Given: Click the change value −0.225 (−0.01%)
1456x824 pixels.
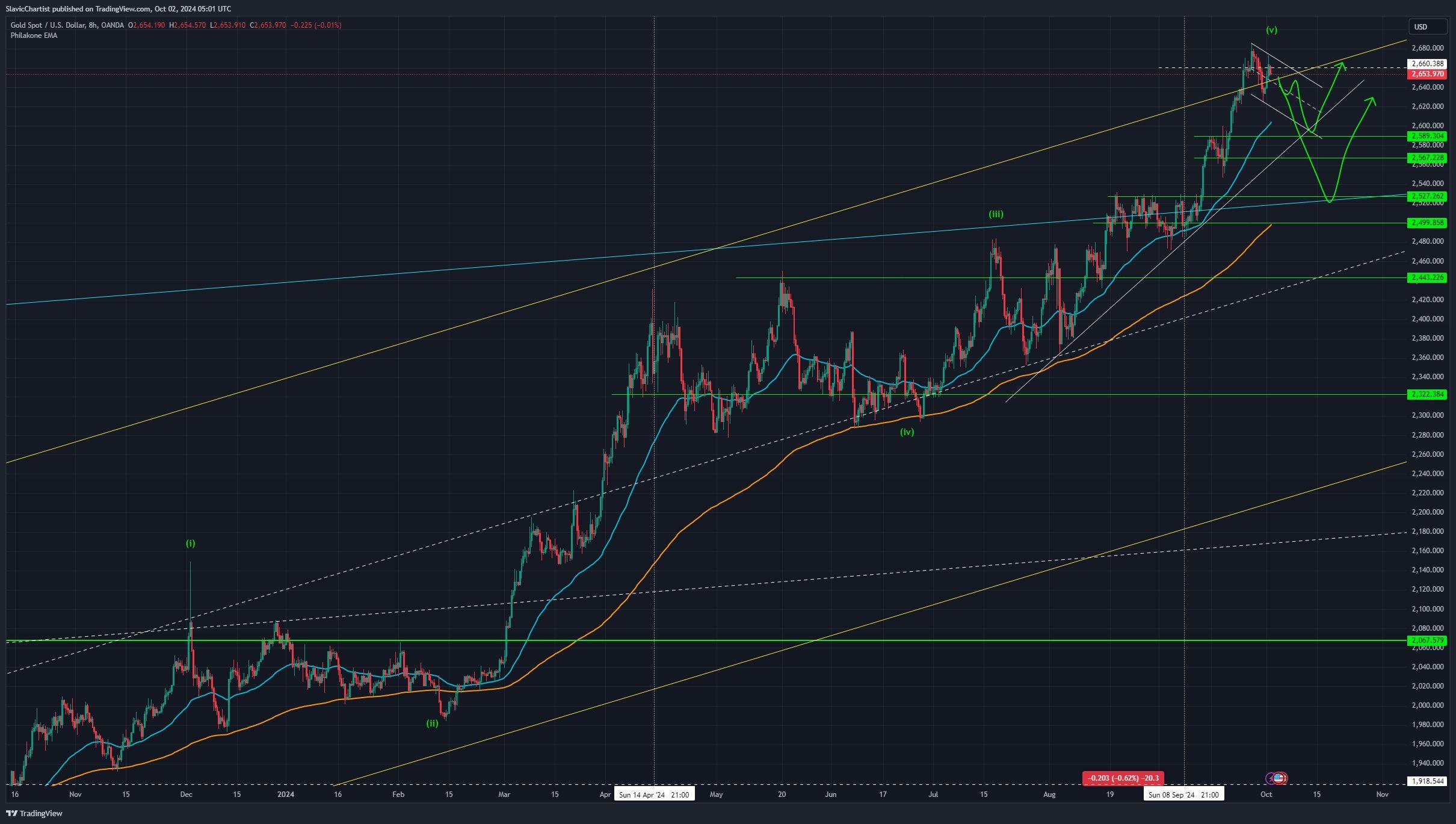Looking at the screenshot, I should coord(316,25).
